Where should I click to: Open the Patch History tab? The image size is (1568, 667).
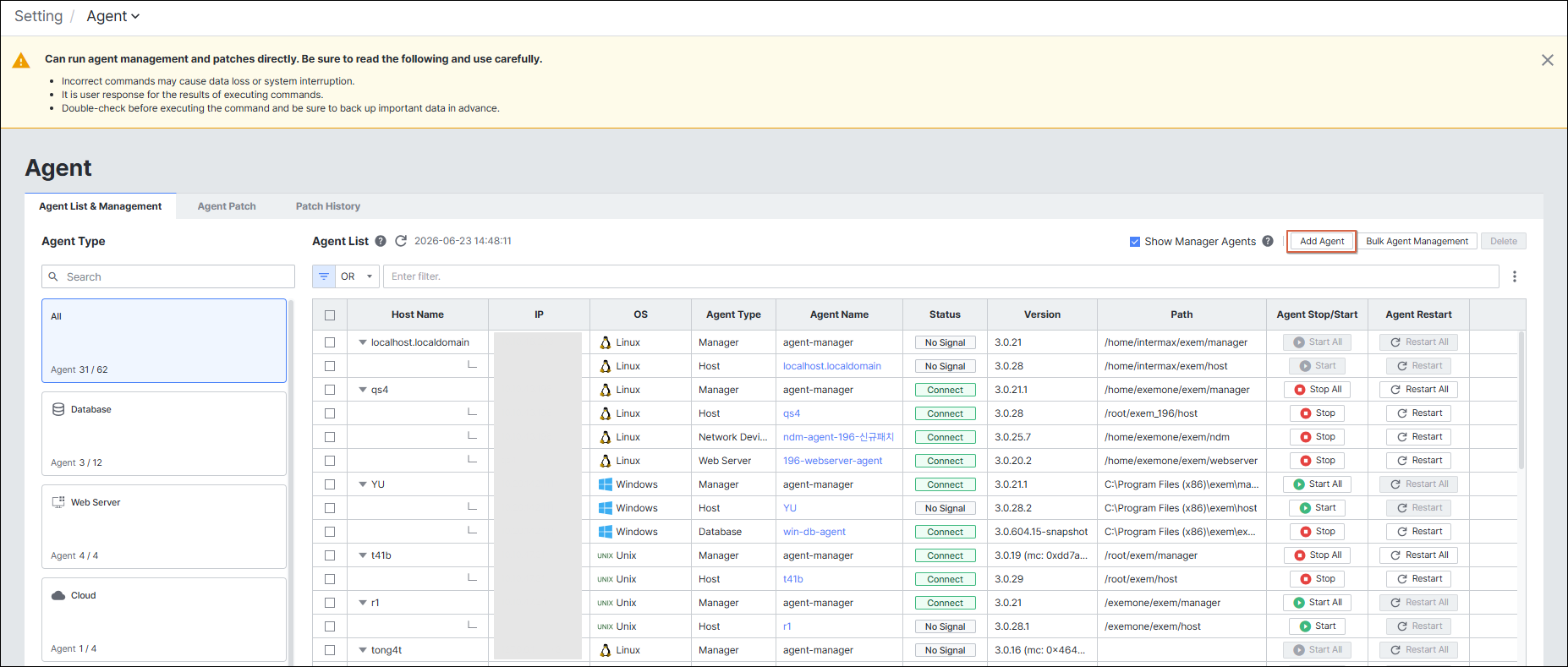click(328, 206)
